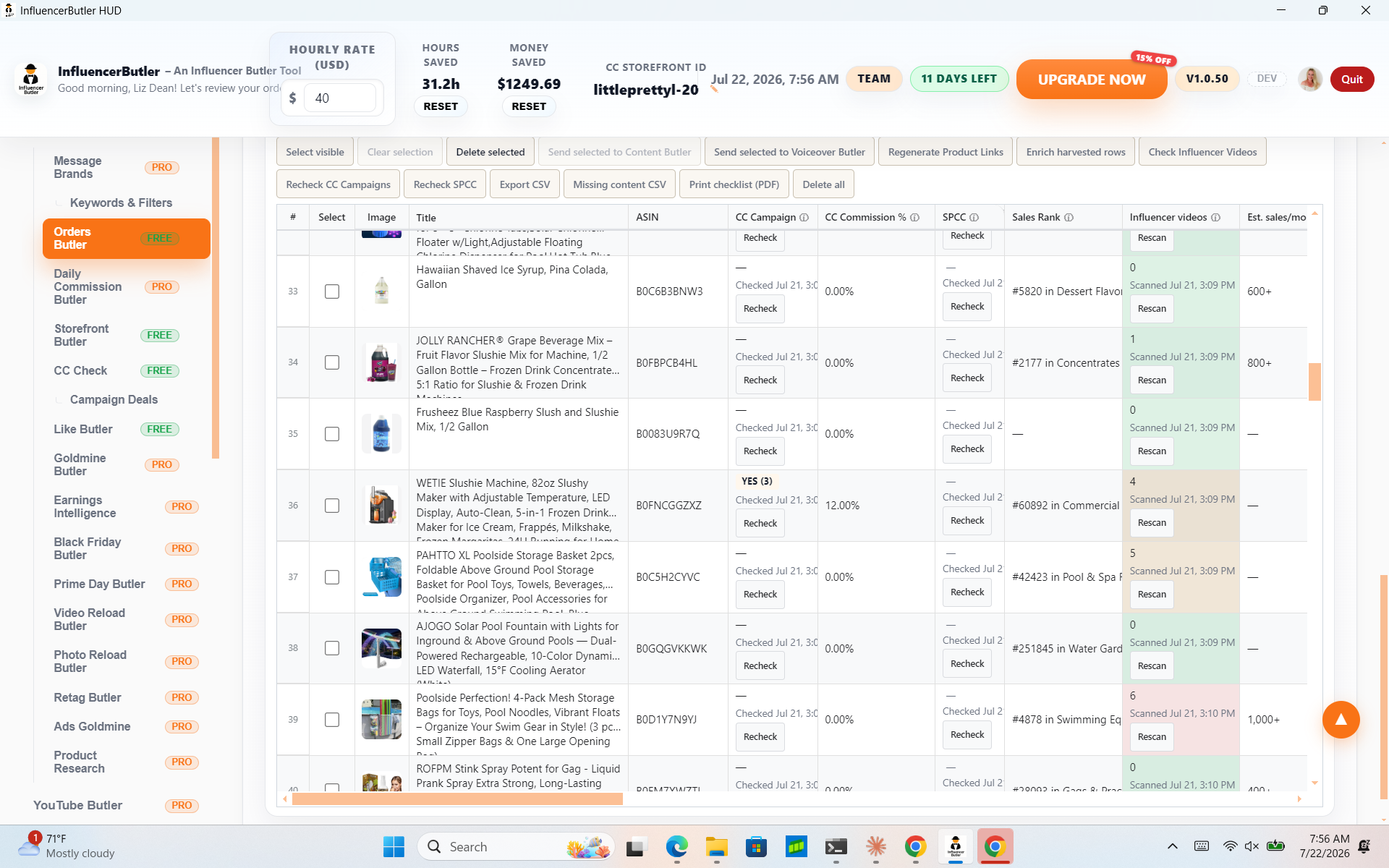Open Goldmine Butler in sidebar
The height and width of the screenshot is (868, 1389).
point(116,464)
